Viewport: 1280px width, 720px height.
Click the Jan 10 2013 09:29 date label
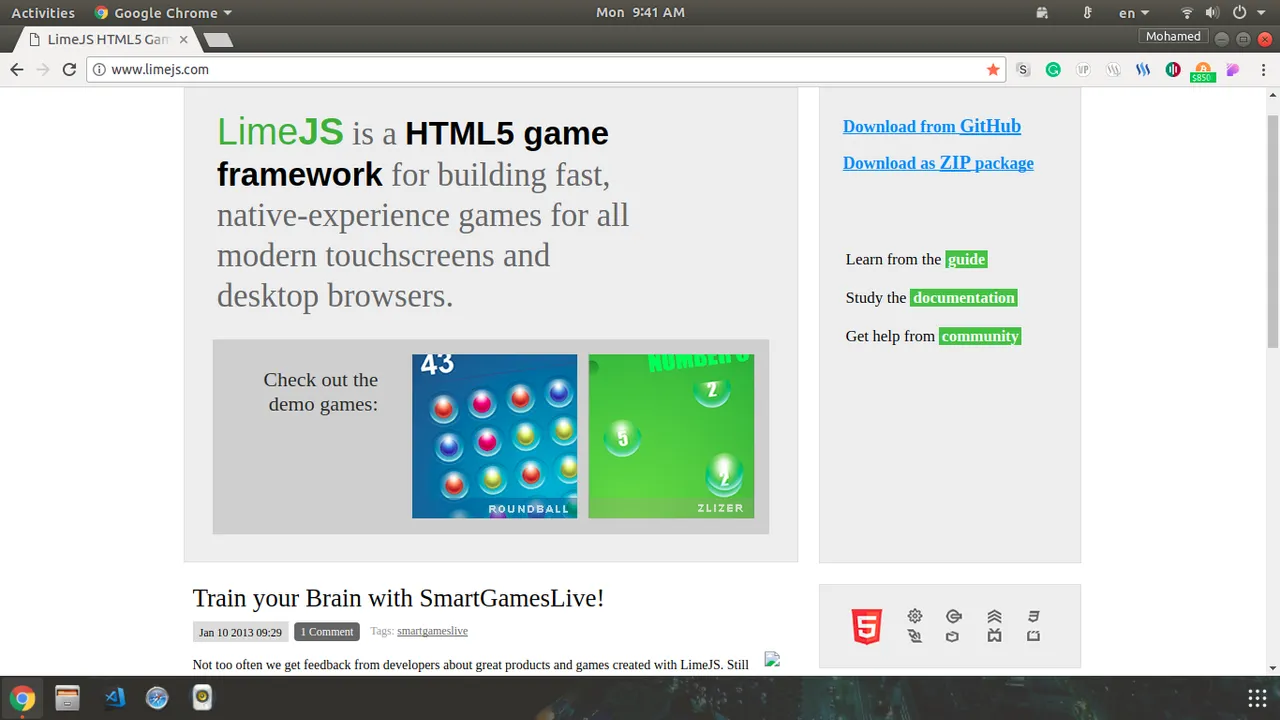click(x=240, y=631)
